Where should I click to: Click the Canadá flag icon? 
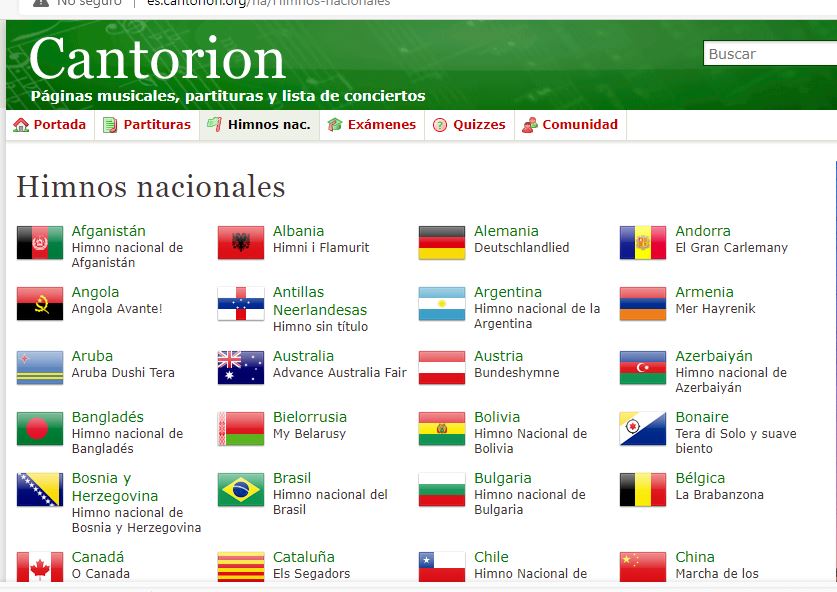tap(40, 567)
